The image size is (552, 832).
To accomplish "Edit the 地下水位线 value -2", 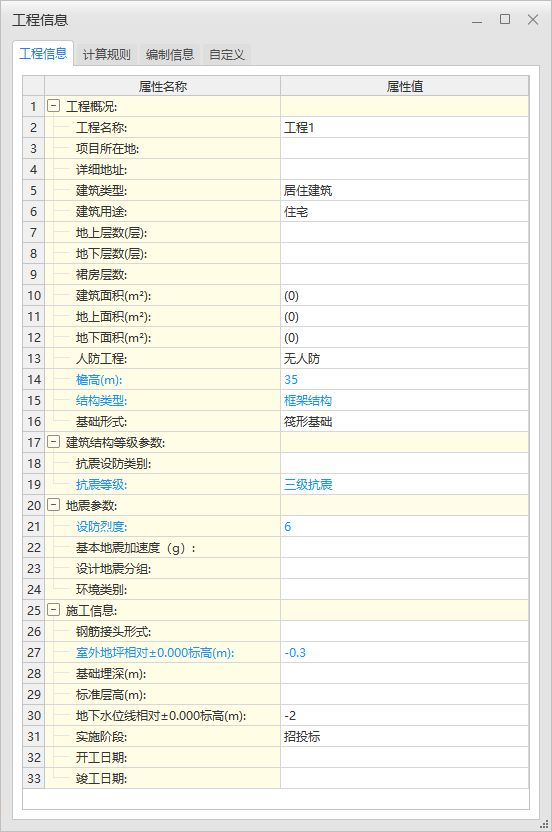I will click(404, 715).
